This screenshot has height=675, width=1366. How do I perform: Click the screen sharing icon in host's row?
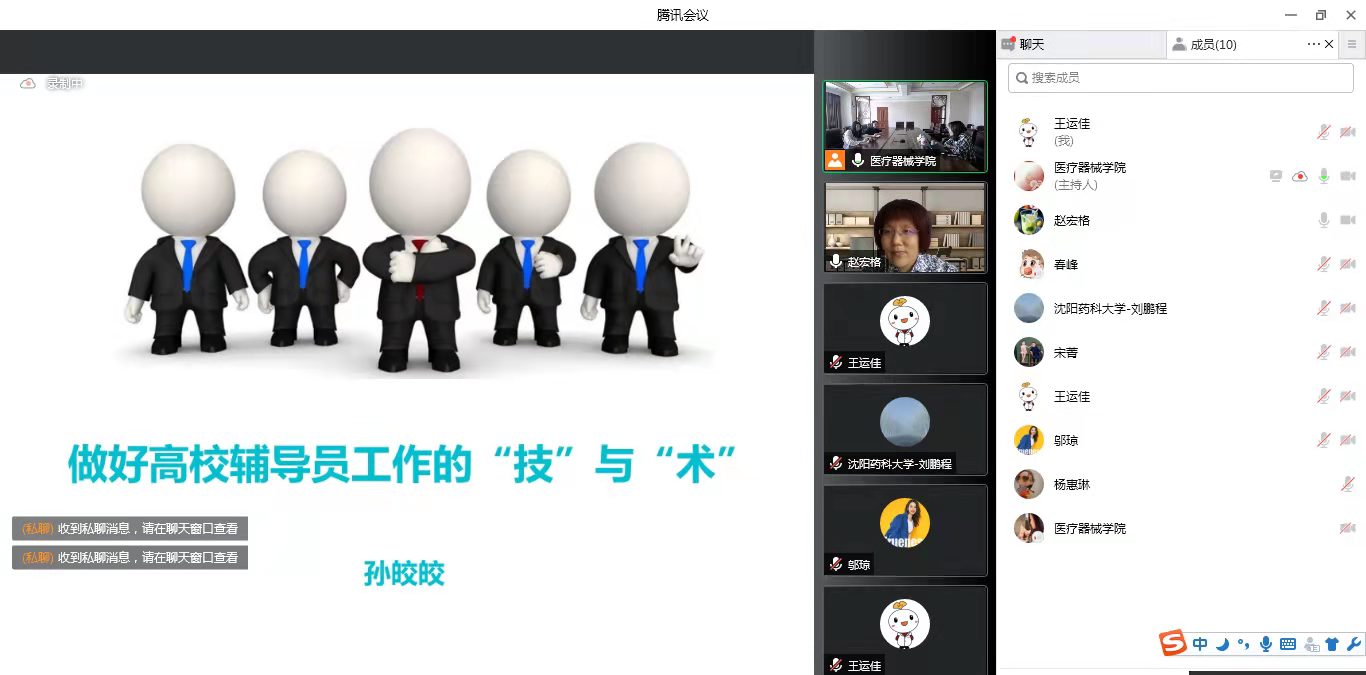coord(1276,176)
